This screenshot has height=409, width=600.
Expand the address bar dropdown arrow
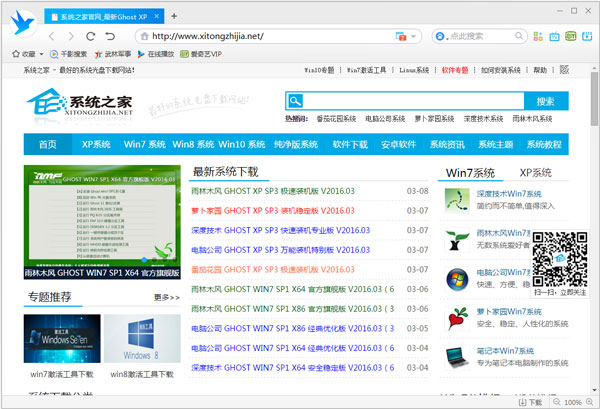coord(414,37)
